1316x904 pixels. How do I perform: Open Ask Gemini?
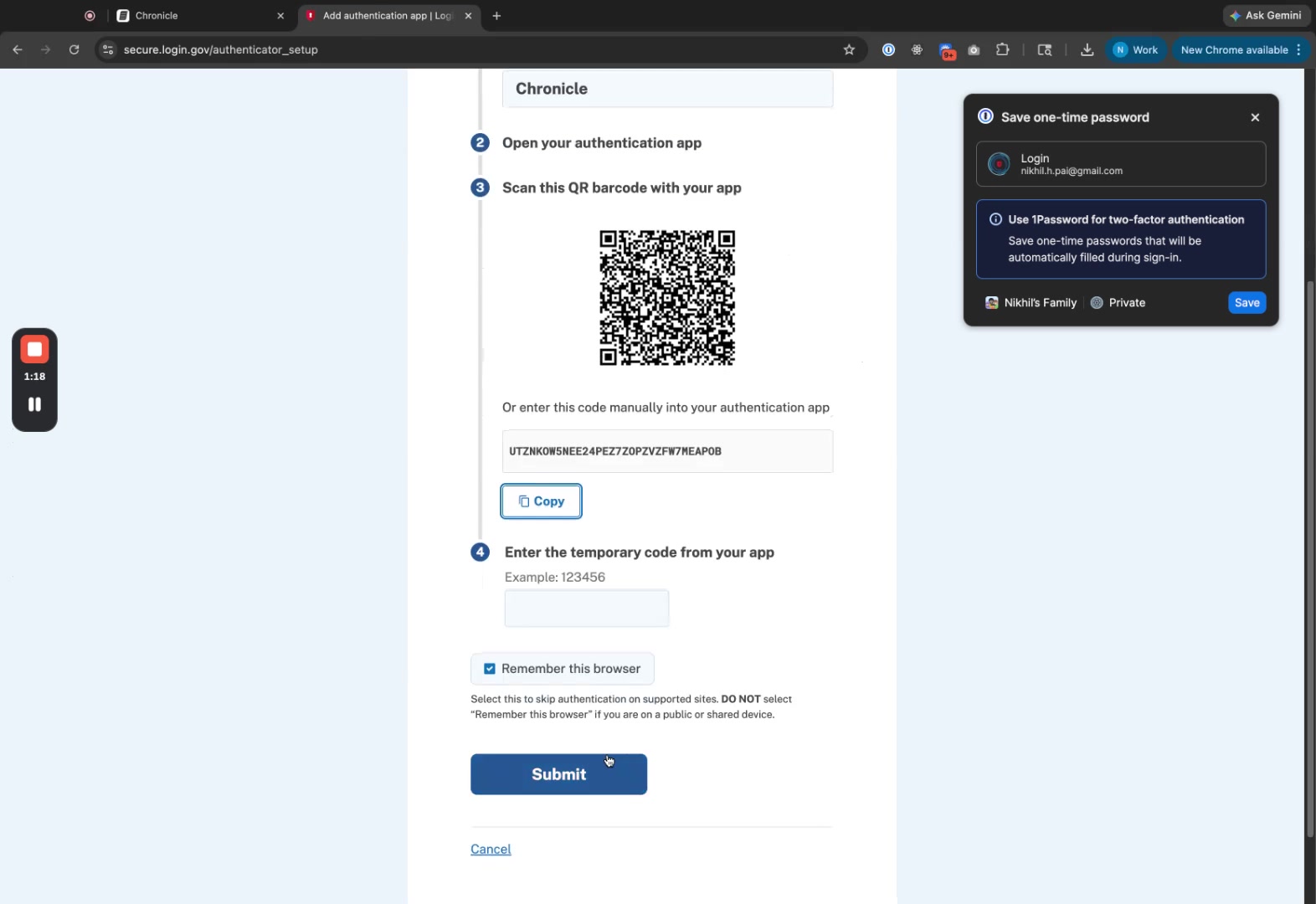click(x=1266, y=15)
